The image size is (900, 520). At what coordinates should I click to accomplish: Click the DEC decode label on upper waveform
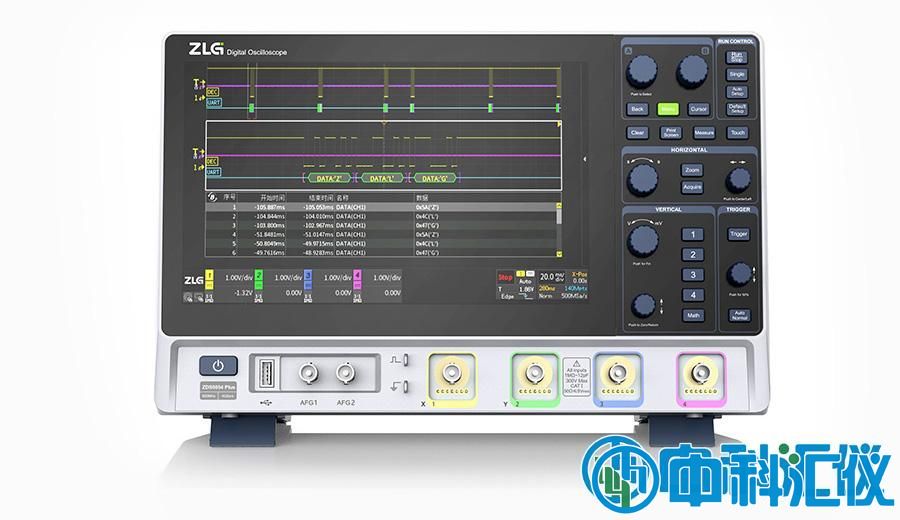coord(212,91)
